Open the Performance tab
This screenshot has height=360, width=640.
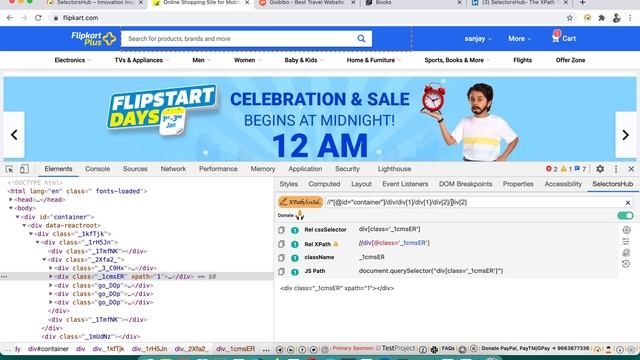218,169
